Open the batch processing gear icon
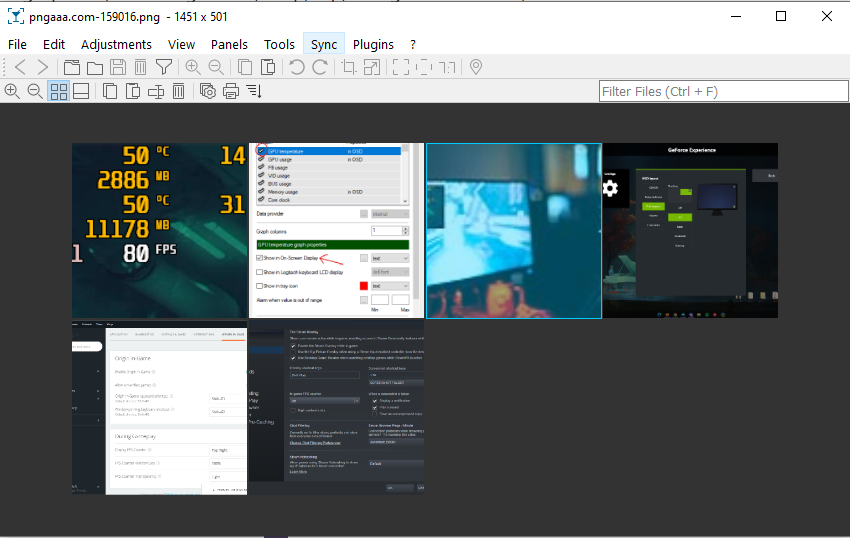Screen dimensions: 850x538 click(208, 91)
